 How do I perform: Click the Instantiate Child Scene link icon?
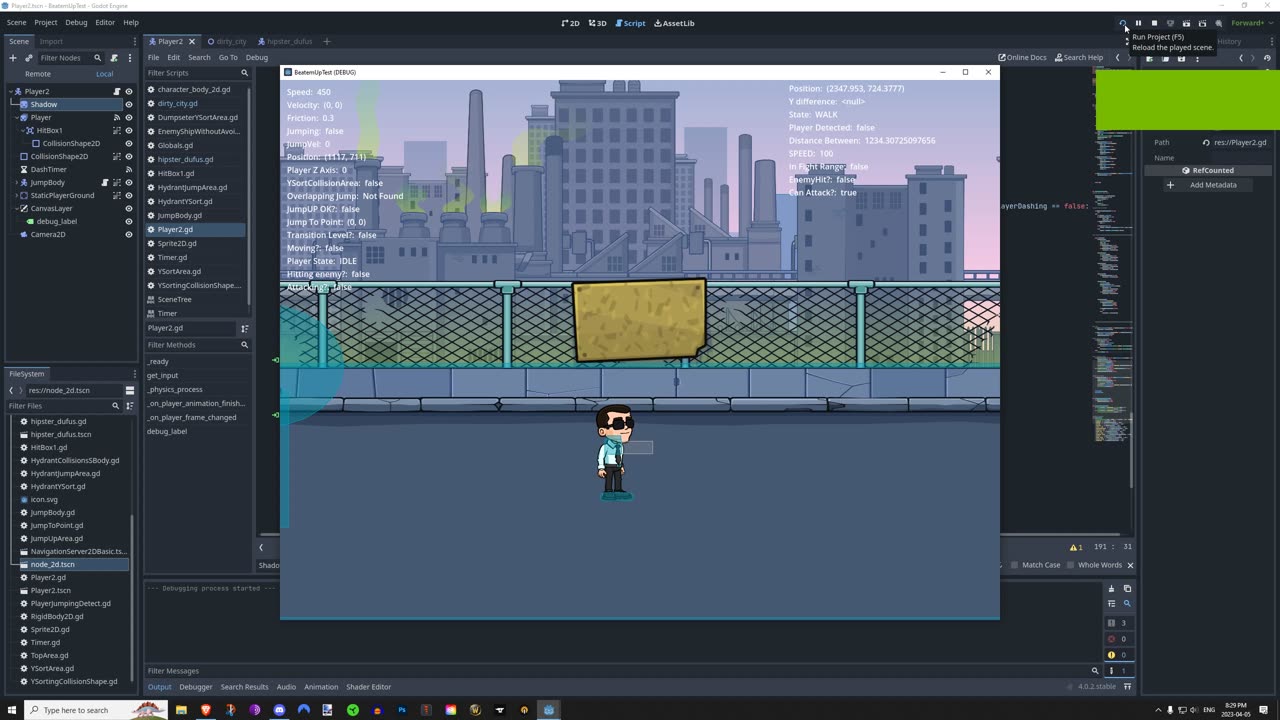coord(27,58)
